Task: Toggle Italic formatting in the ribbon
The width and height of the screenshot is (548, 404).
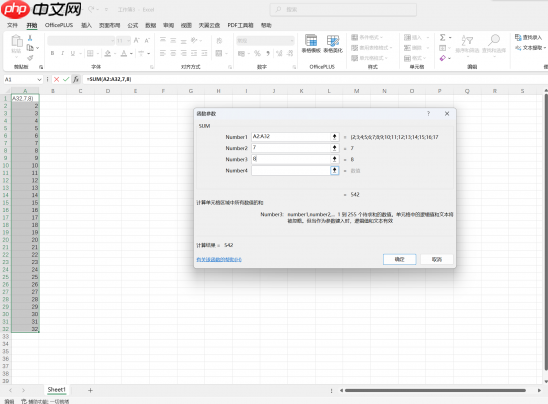Action: click(63, 53)
